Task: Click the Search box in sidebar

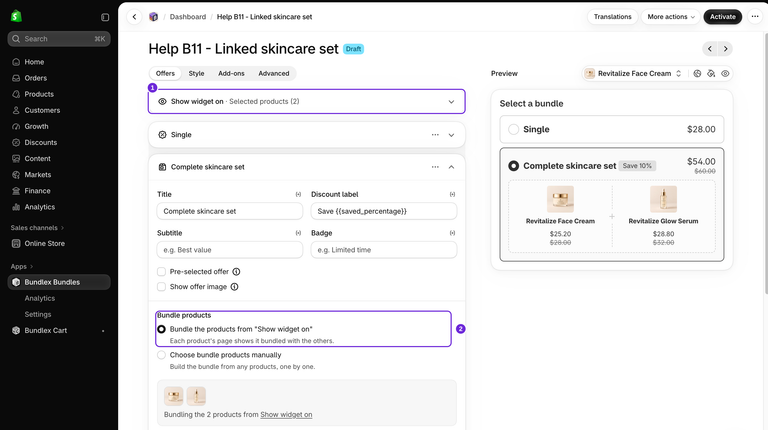Action: 59,39
